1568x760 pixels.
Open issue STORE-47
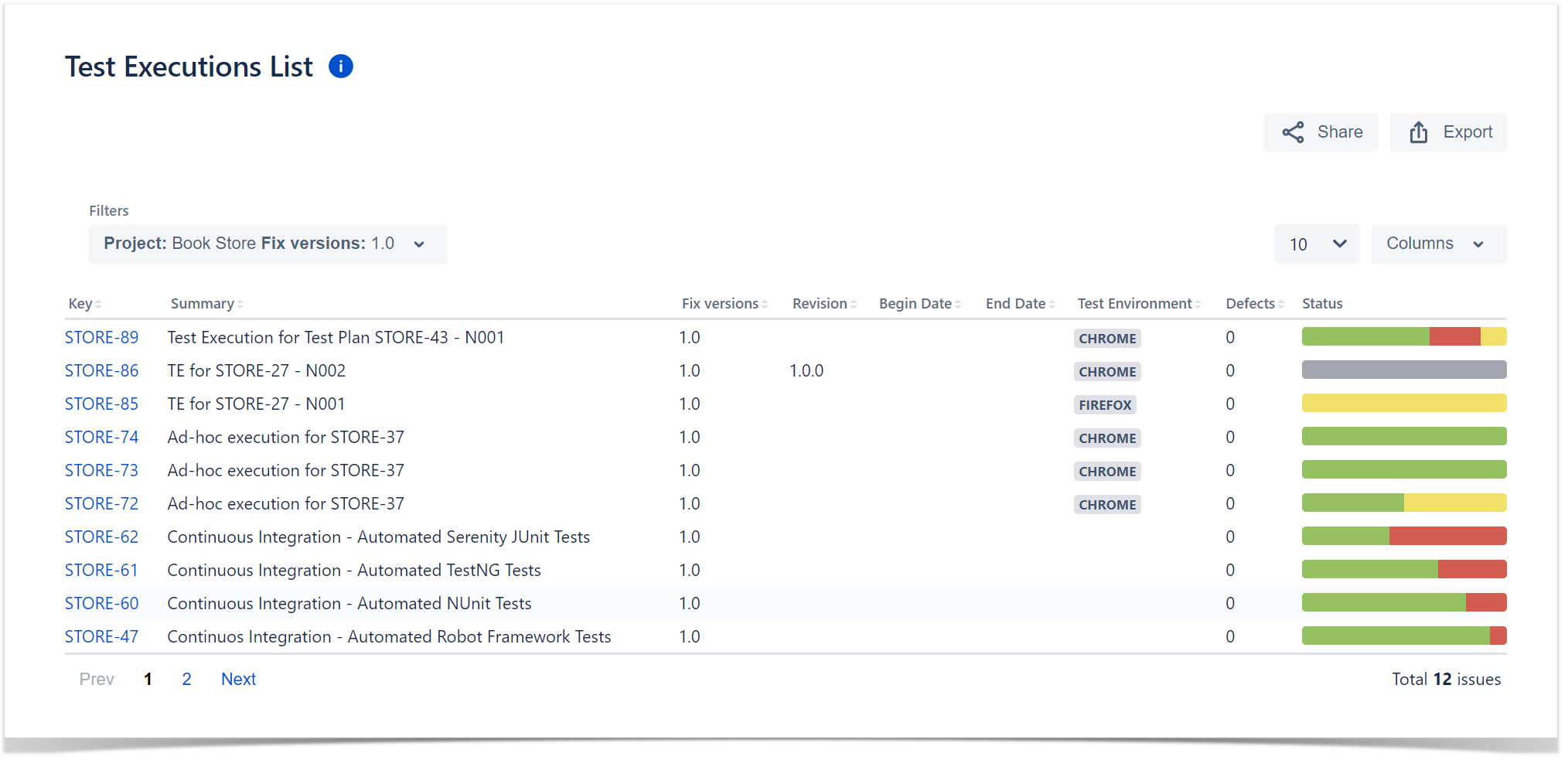pyautogui.click(x=101, y=637)
